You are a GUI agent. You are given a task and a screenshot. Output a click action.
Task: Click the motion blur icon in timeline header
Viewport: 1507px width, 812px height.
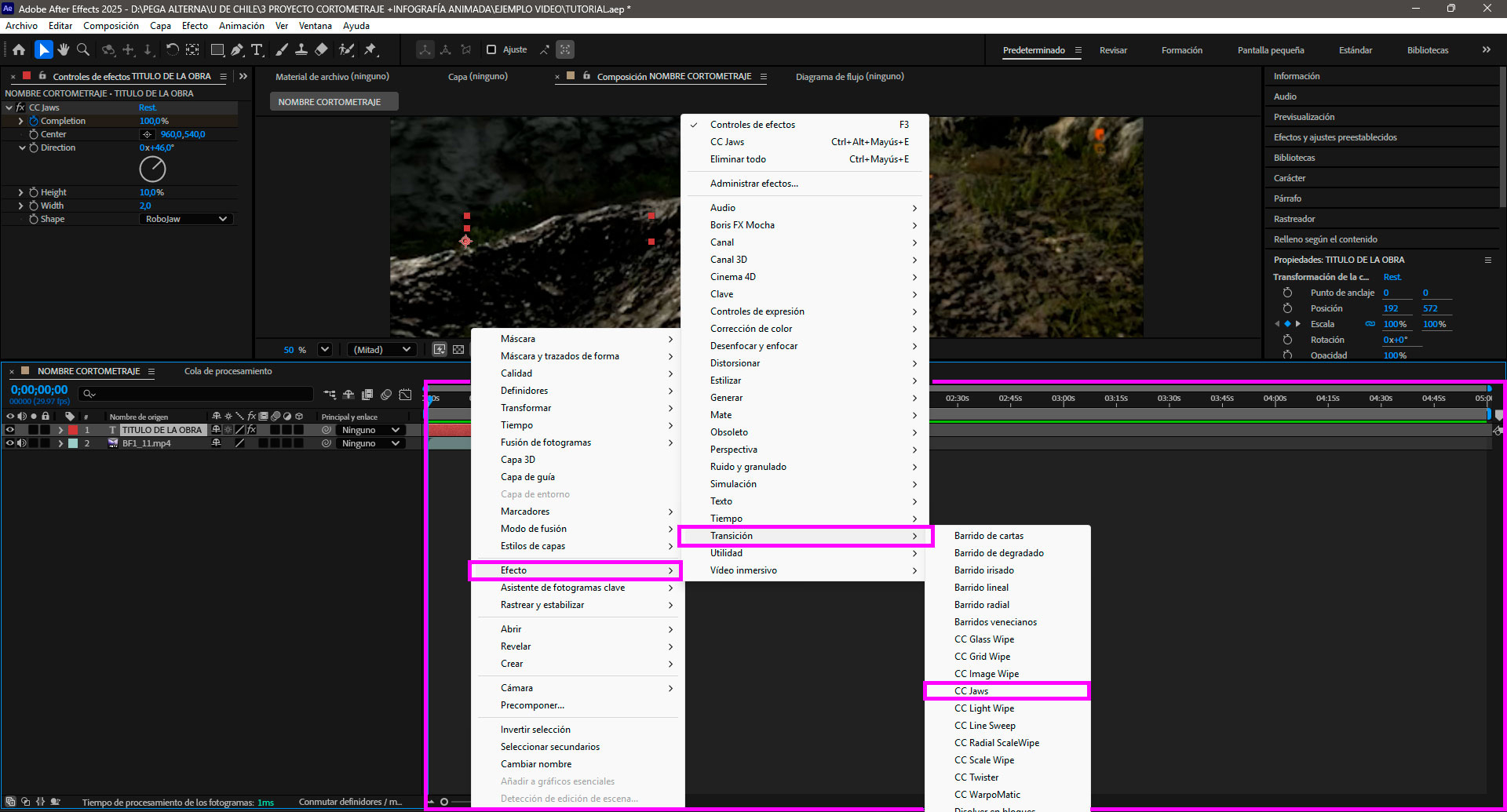pos(386,395)
